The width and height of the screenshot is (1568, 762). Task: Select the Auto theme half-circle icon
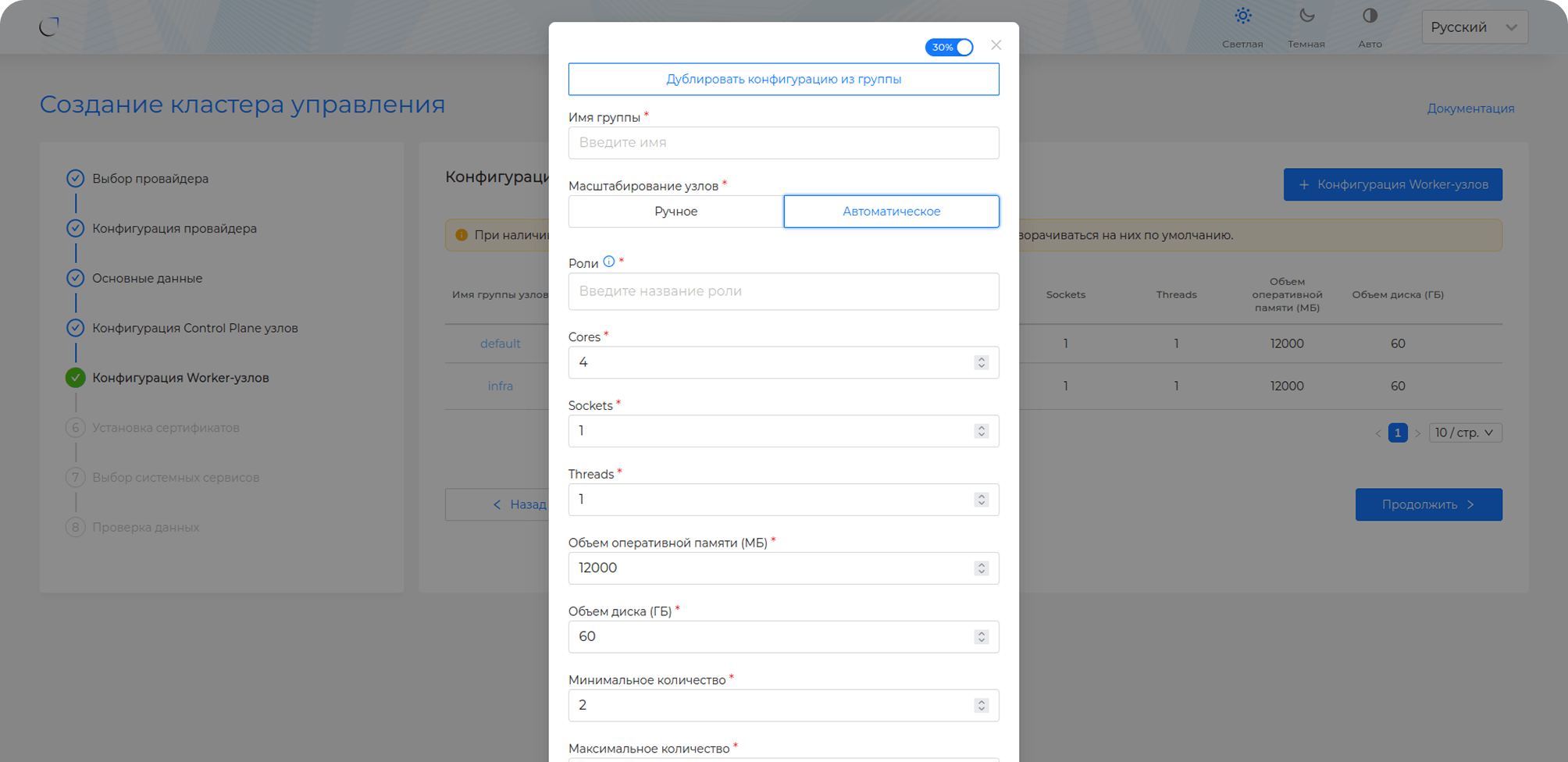click(x=1370, y=16)
